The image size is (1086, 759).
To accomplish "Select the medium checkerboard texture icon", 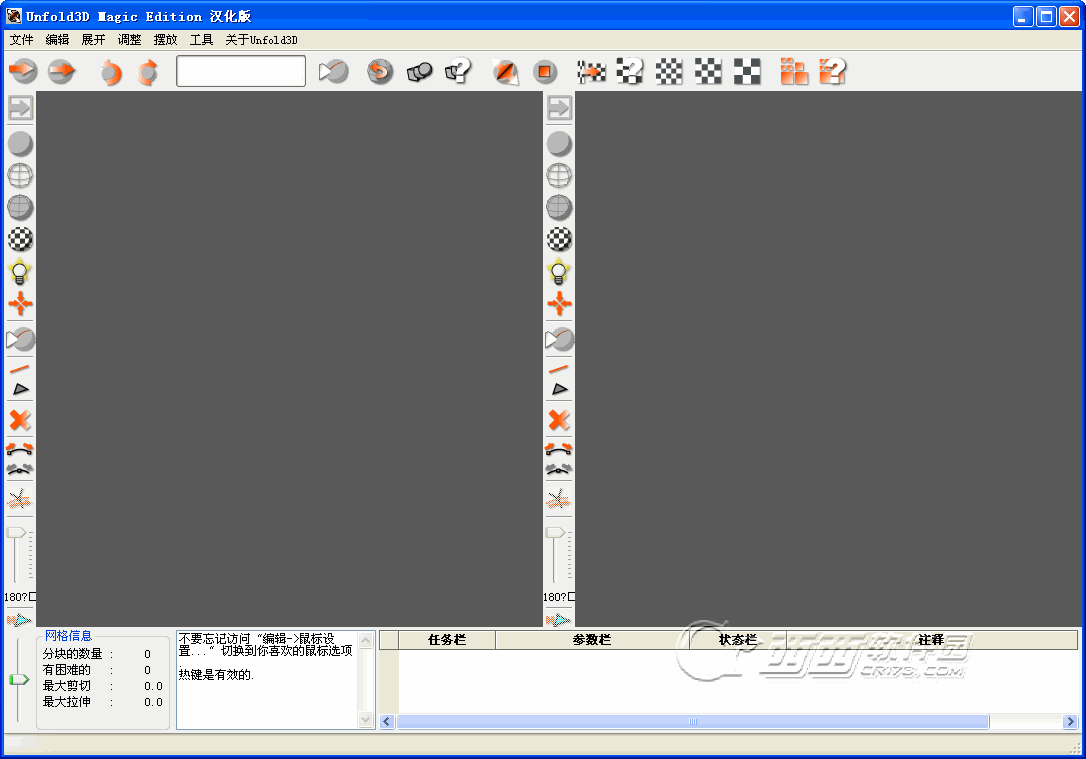I will pos(708,71).
